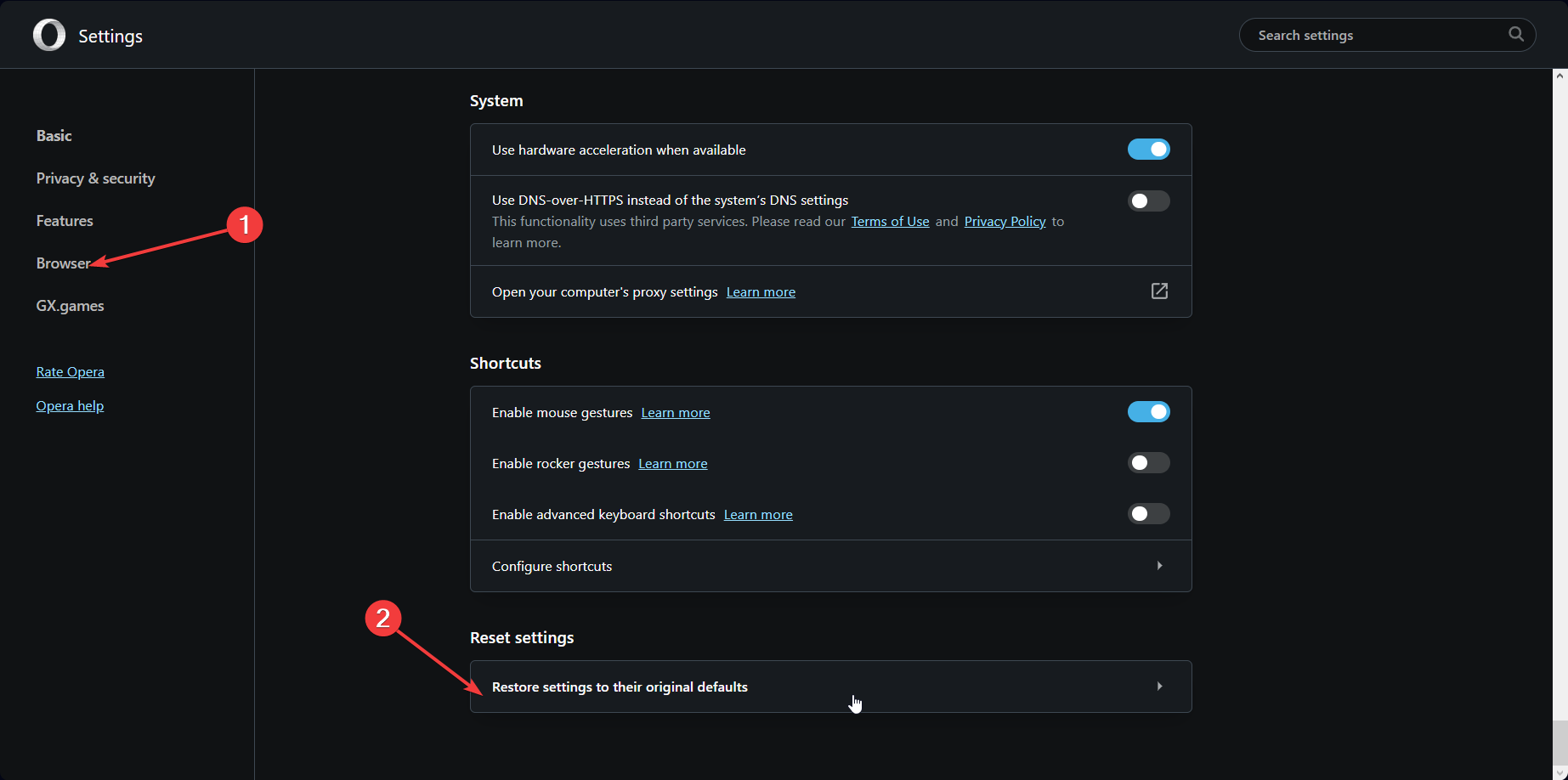1568x780 pixels.
Task: Click Learn more for mouse gestures
Action: coord(676,413)
